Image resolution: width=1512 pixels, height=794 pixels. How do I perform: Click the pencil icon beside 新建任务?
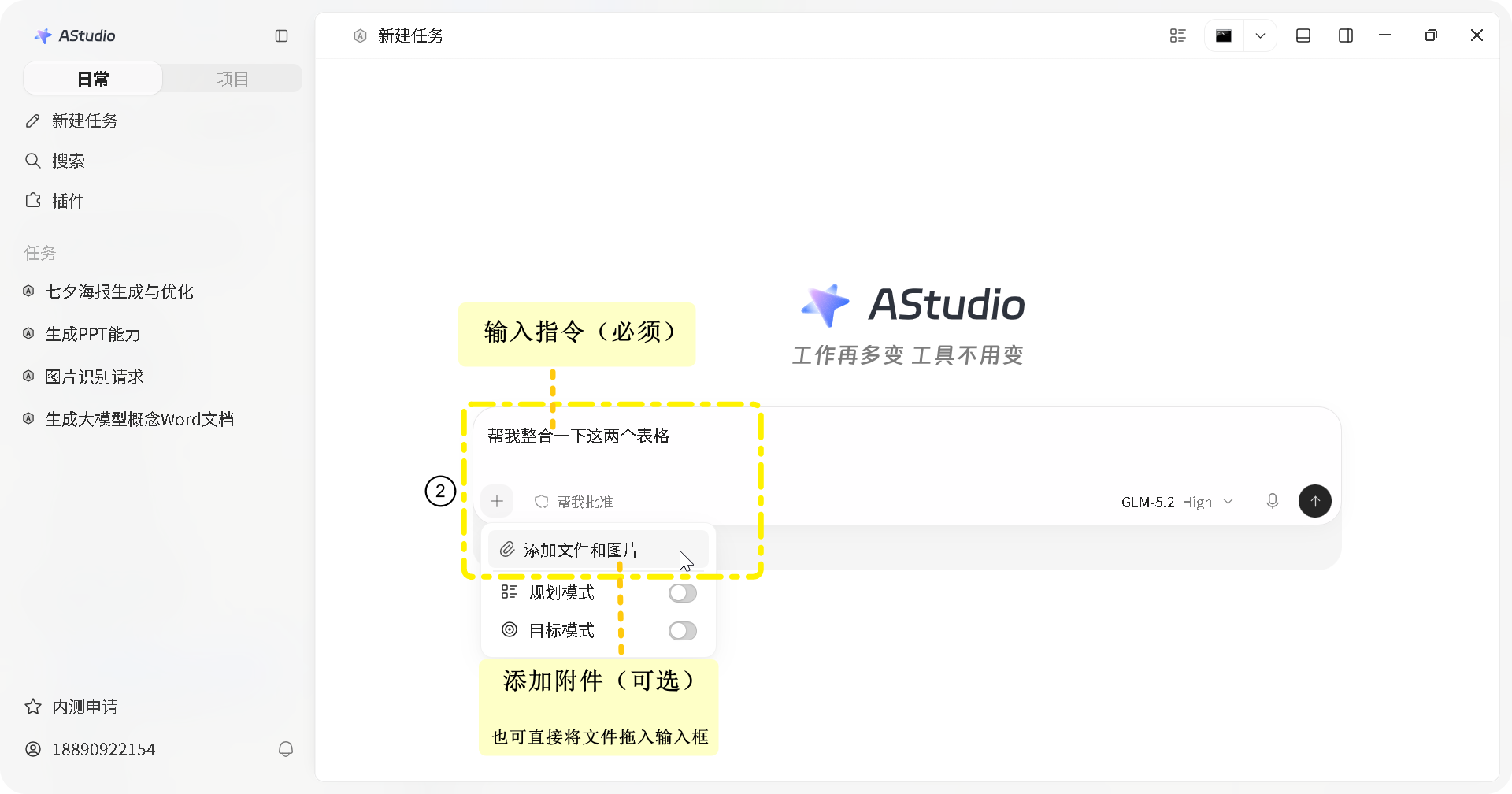(x=32, y=121)
